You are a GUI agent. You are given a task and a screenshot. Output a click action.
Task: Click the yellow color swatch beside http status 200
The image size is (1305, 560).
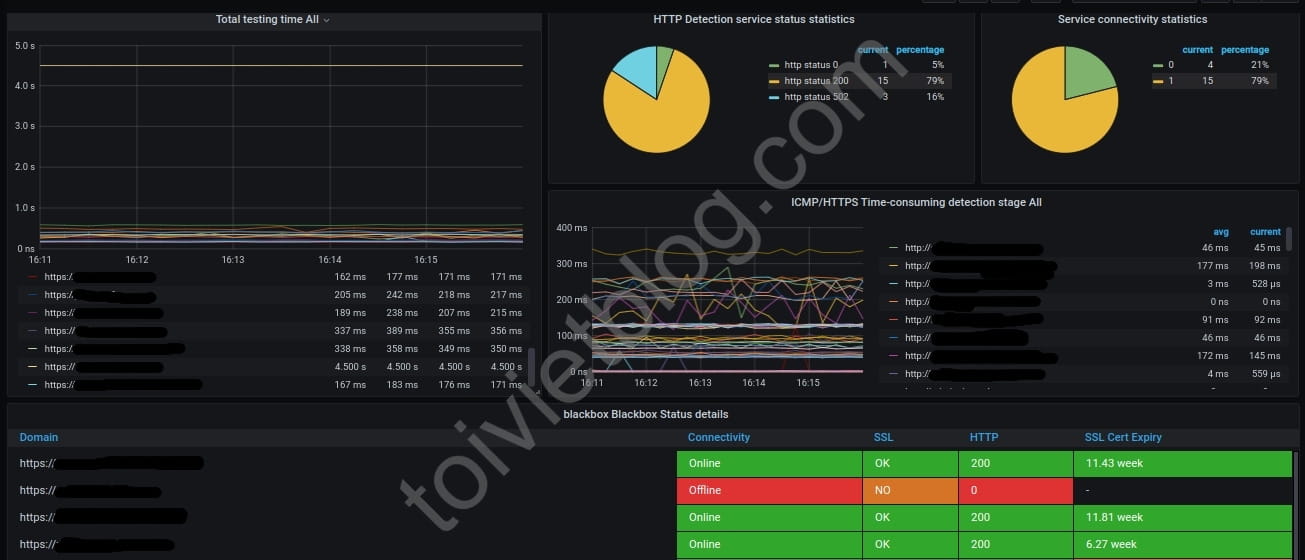pyautogui.click(x=774, y=81)
